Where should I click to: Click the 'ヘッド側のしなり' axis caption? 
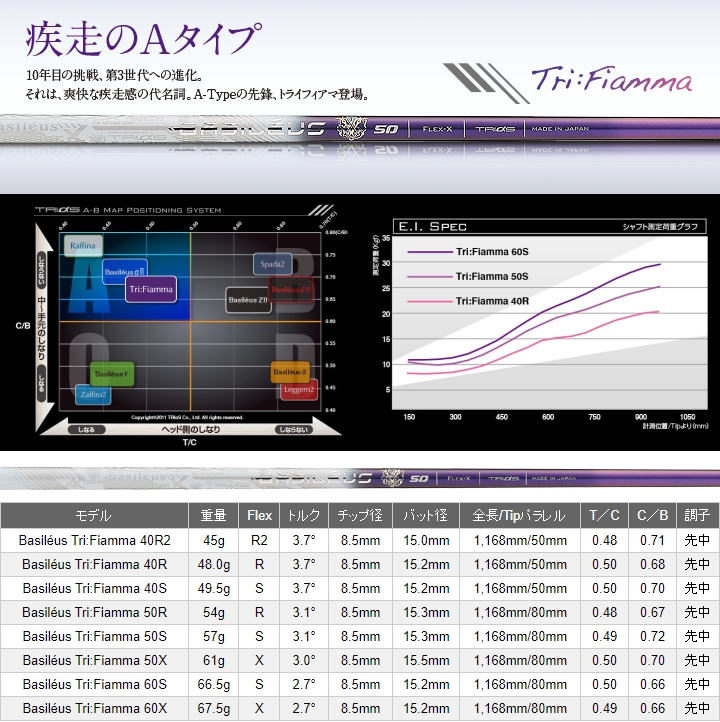point(191,429)
